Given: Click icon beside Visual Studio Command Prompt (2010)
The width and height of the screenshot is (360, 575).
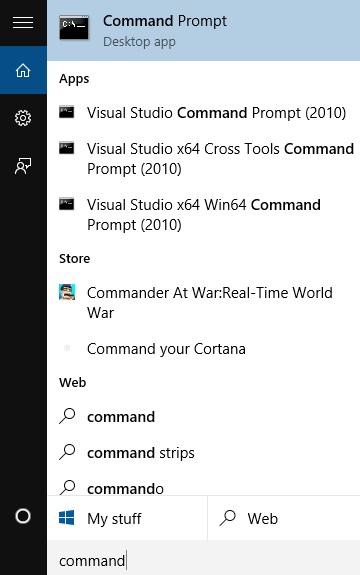Looking at the screenshot, I should point(67,112).
